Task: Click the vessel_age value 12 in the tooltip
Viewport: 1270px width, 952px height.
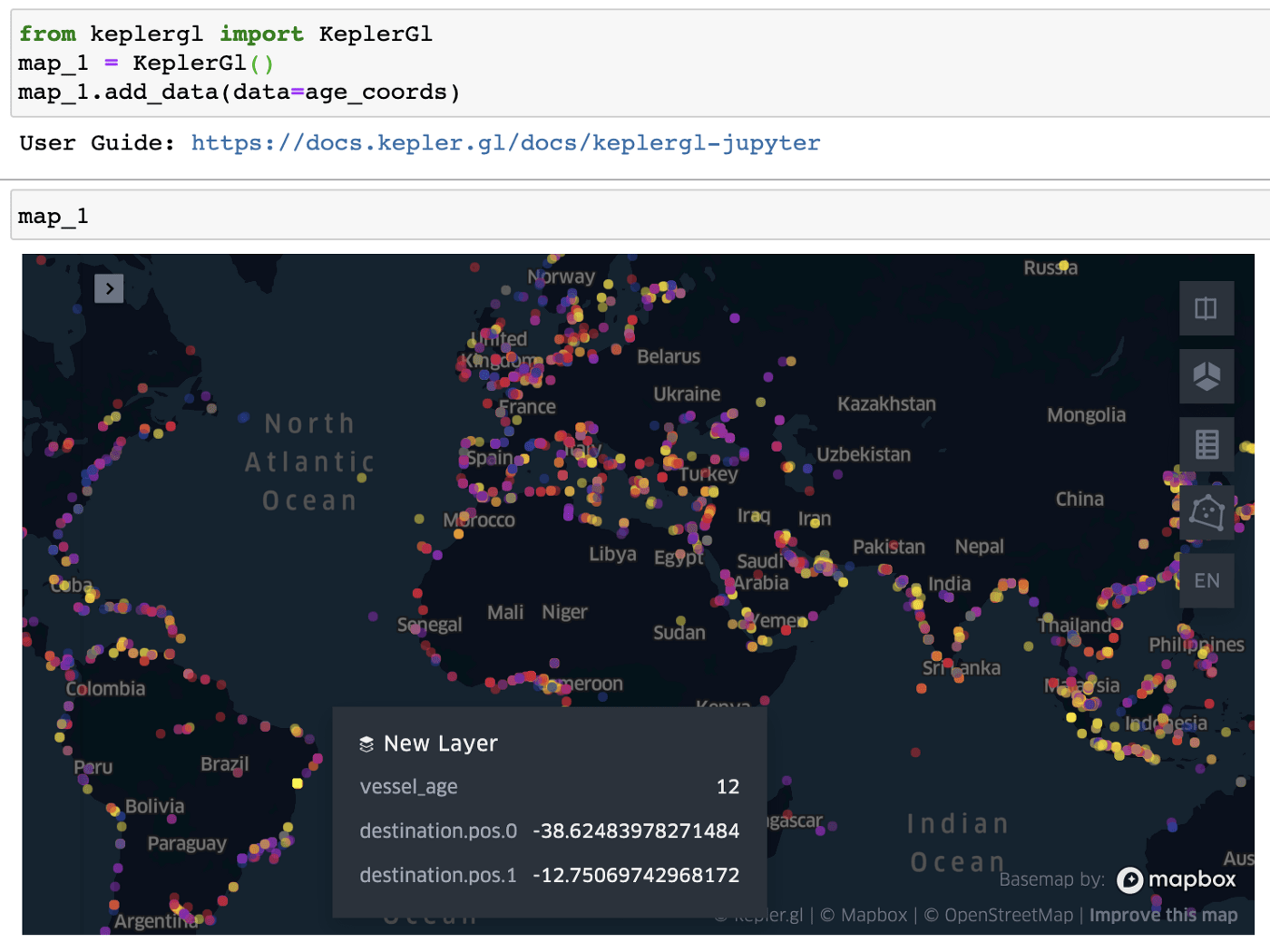Action: [728, 787]
